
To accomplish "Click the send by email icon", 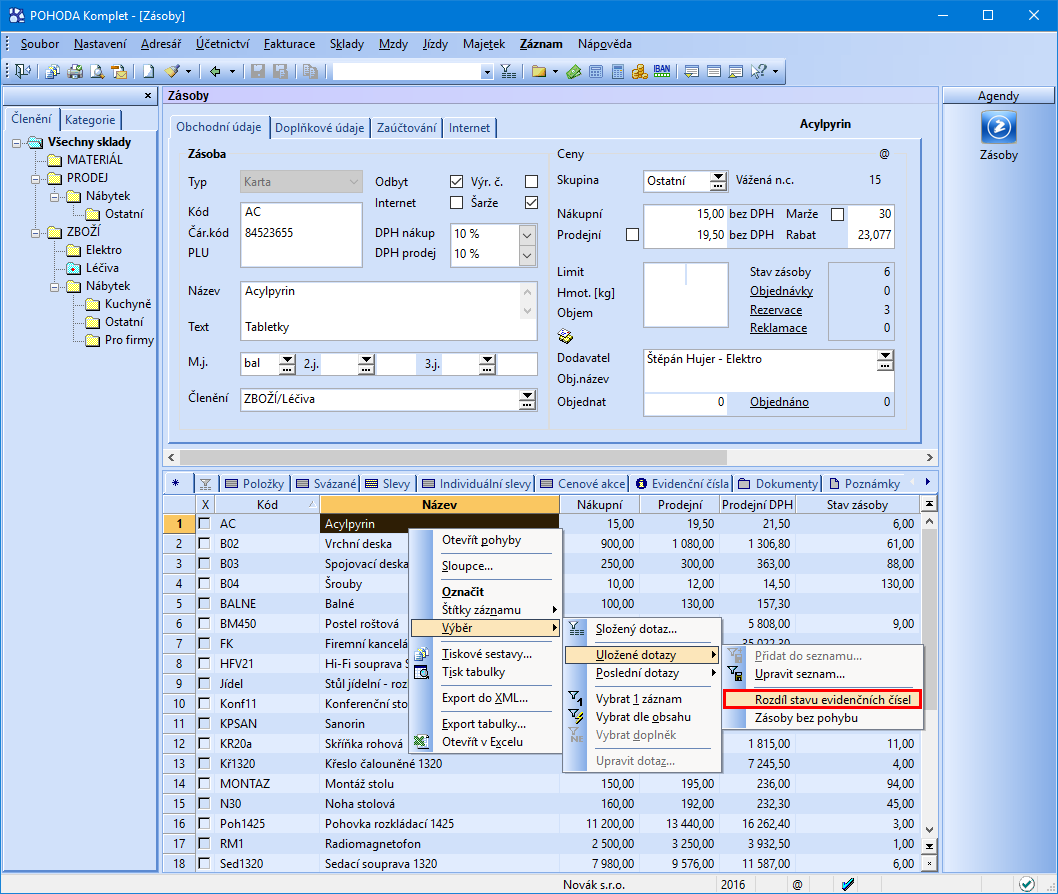I will 119,71.
